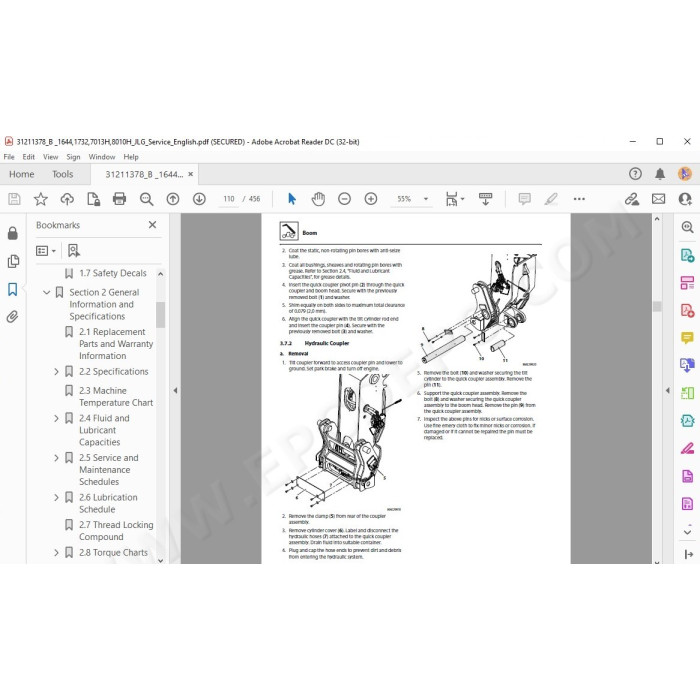The width and height of the screenshot is (700, 700).
Task: Click the page number field showing 110
Action: coord(229,199)
